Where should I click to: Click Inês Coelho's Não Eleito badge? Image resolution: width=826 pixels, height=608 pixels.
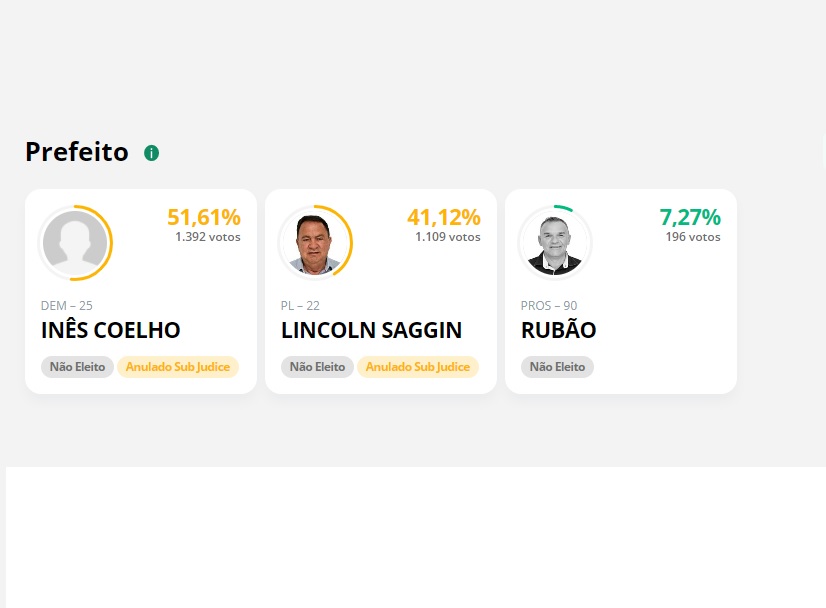click(78, 367)
